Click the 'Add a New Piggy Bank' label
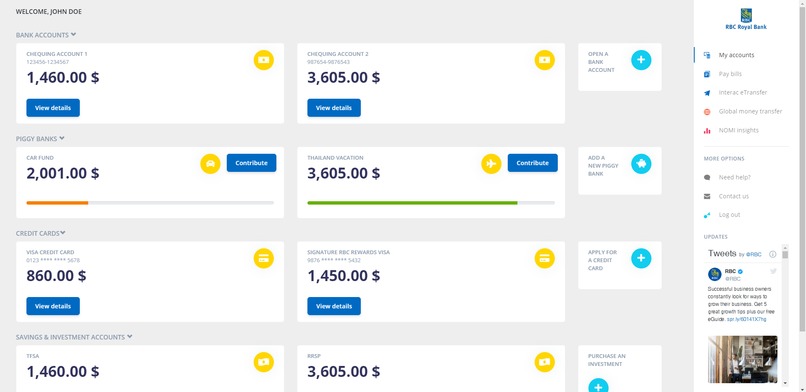This screenshot has height=392, width=806. (x=603, y=165)
